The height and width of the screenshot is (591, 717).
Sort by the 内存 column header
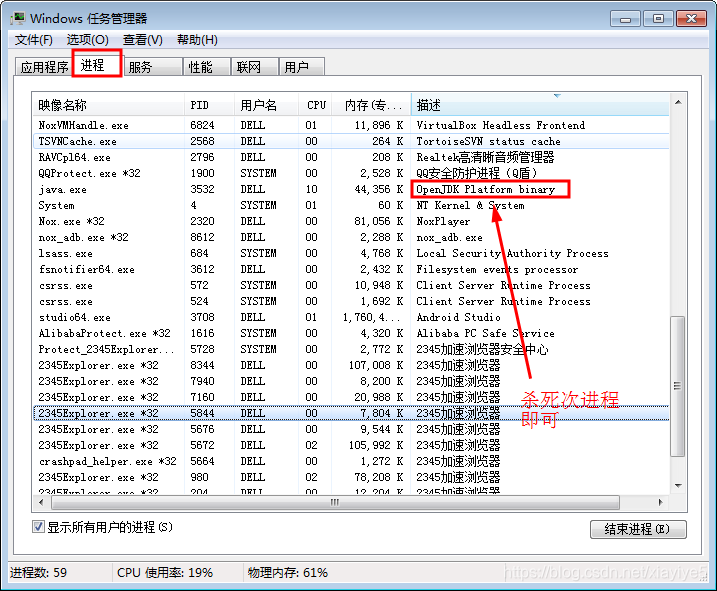click(x=372, y=105)
